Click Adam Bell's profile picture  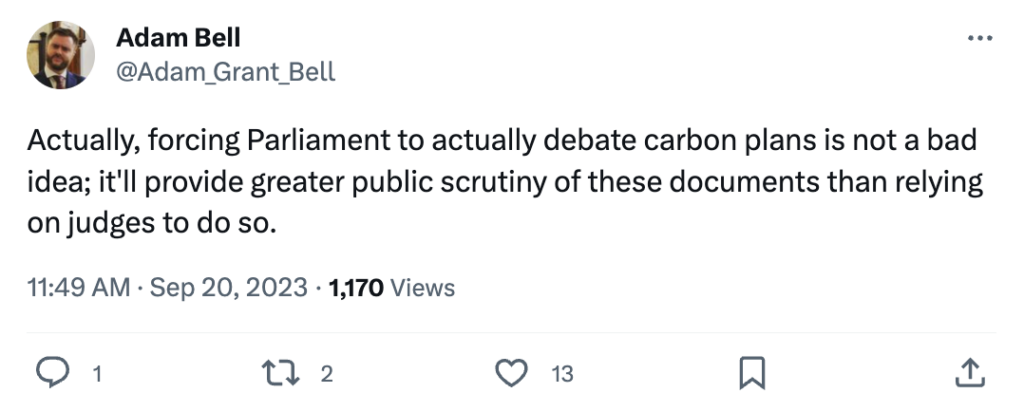click(60, 55)
